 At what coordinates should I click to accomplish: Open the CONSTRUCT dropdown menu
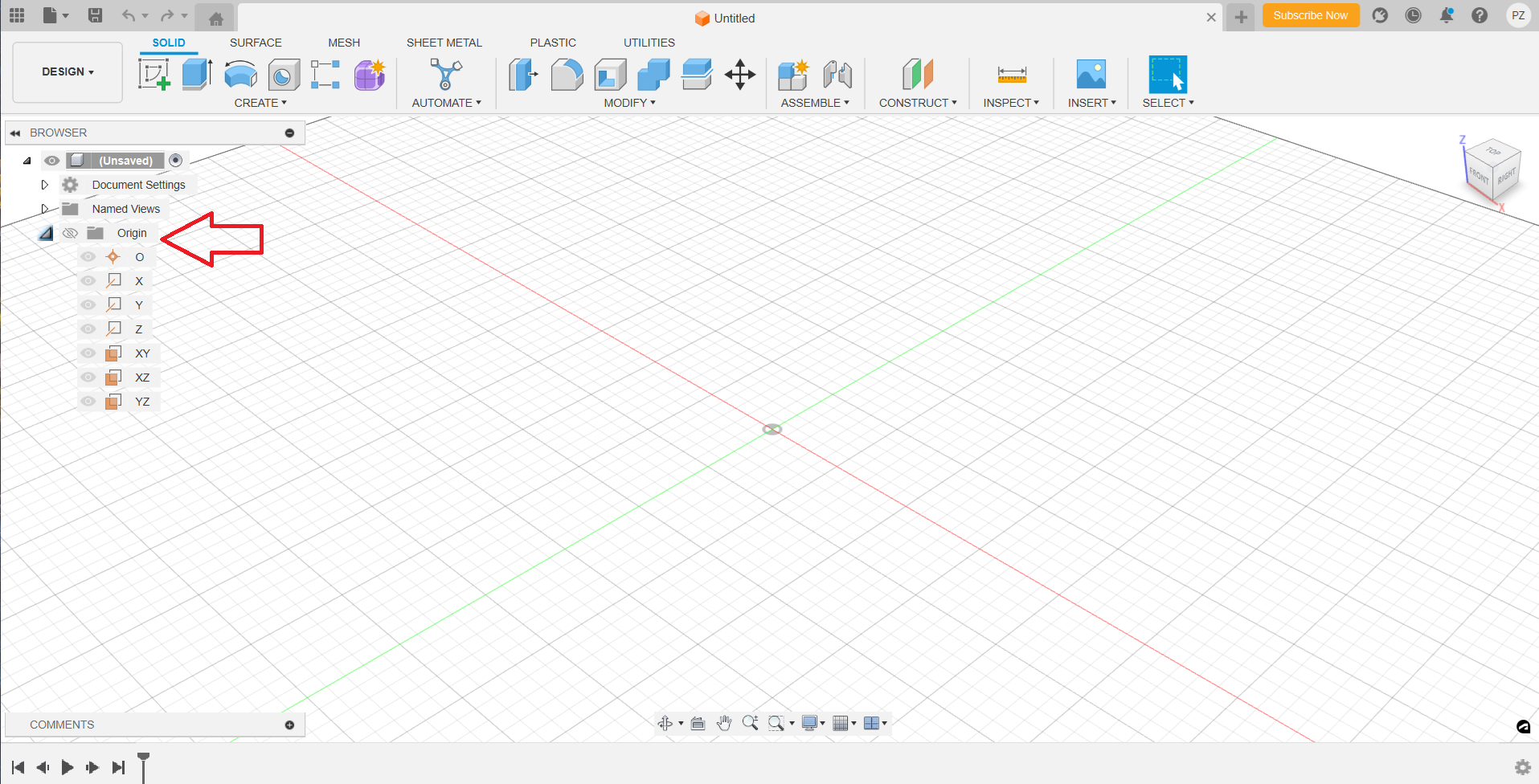[x=917, y=103]
